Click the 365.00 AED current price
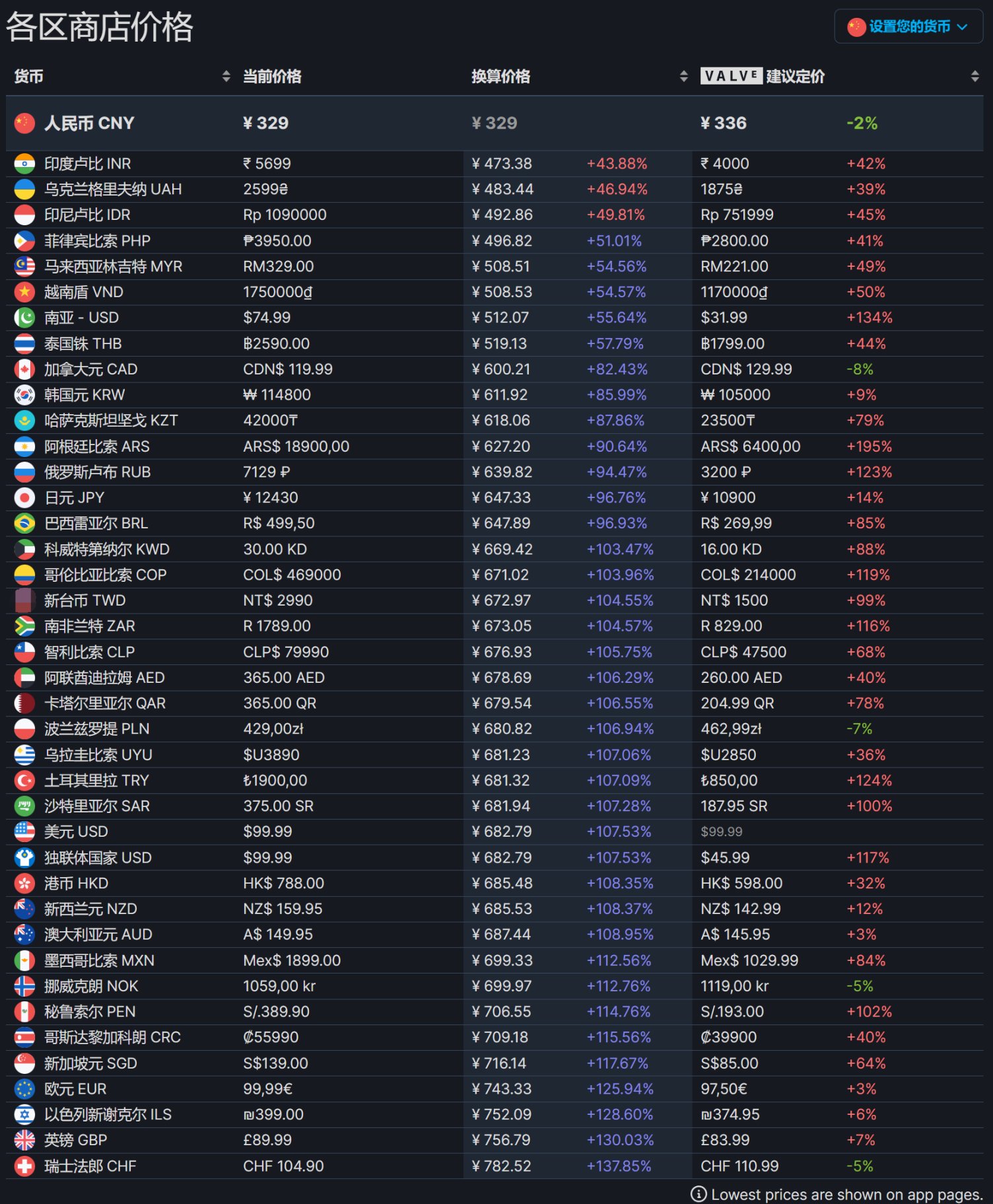 (x=284, y=678)
